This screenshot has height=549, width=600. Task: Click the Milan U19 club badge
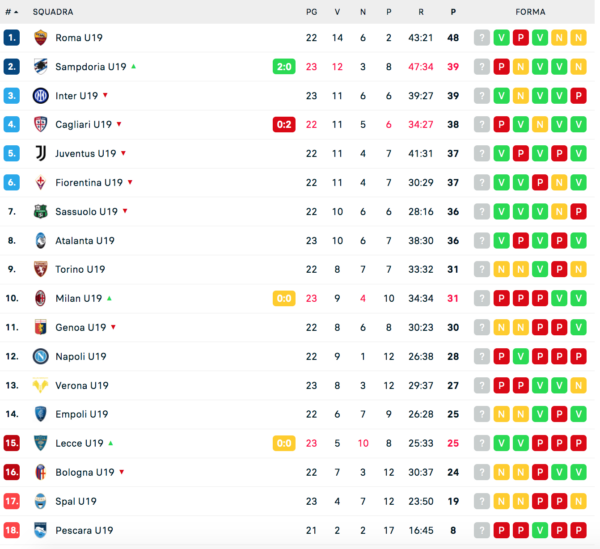coord(40,298)
